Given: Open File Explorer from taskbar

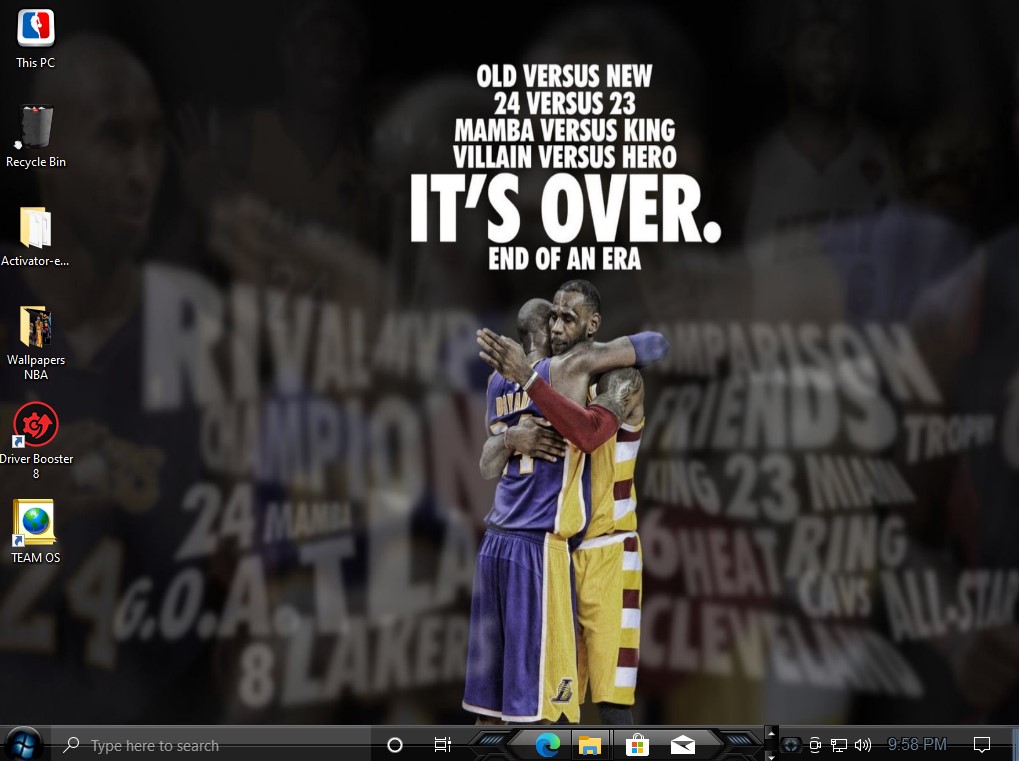Looking at the screenshot, I should (589, 745).
